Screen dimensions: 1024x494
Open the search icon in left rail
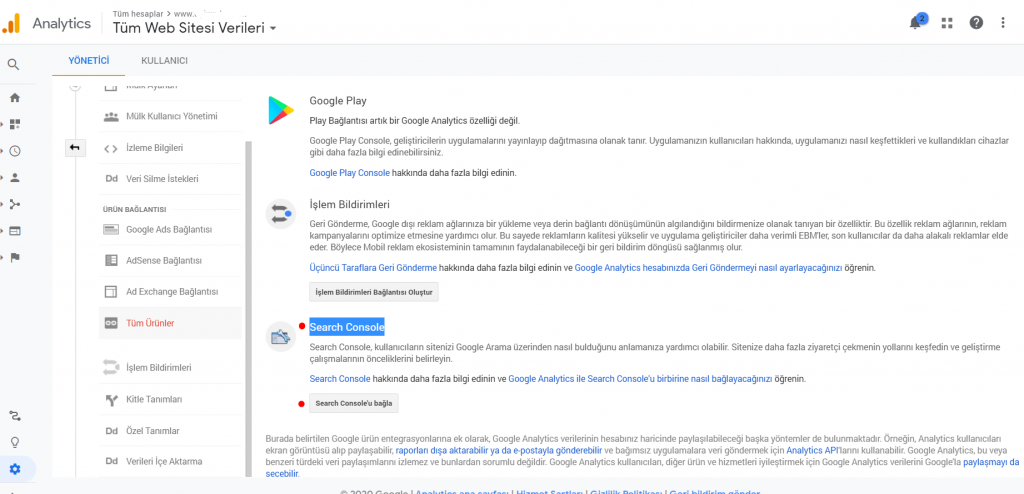(13, 65)
